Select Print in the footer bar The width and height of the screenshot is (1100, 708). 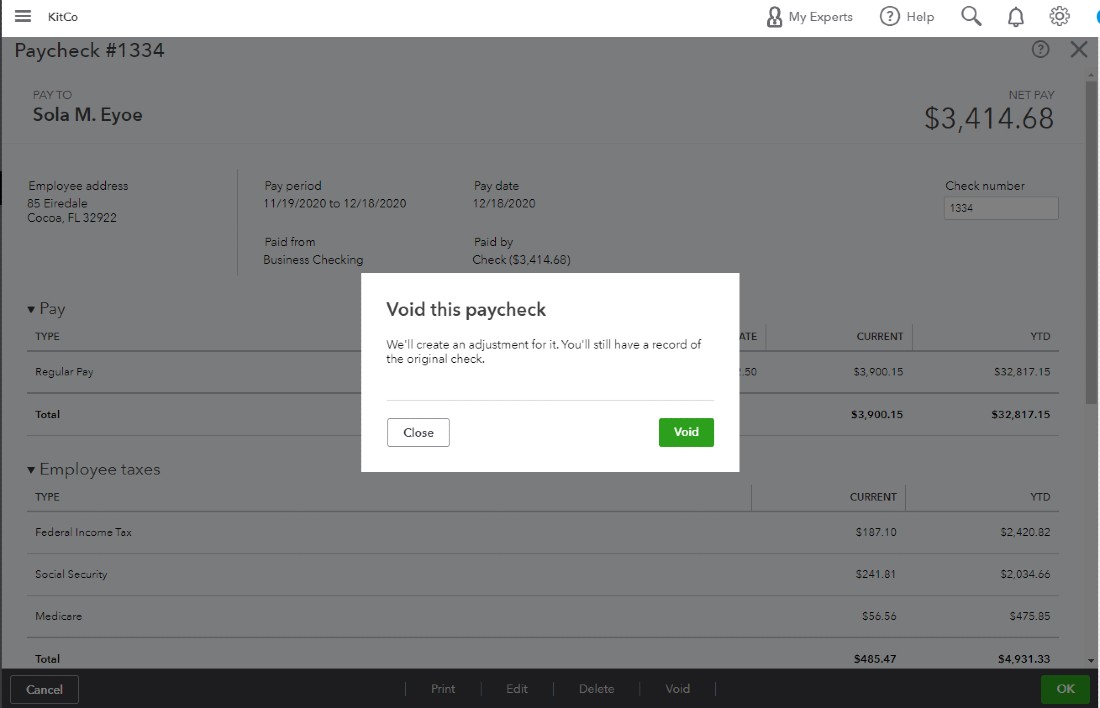click(x=443, y=688)
